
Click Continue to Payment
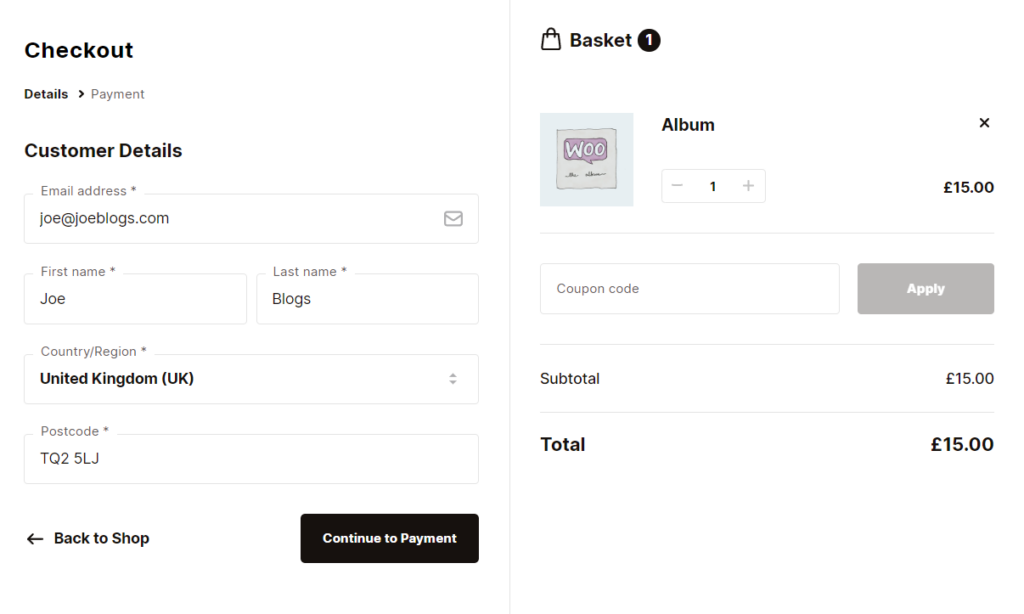pyautogui.click(x=389, y=538)
